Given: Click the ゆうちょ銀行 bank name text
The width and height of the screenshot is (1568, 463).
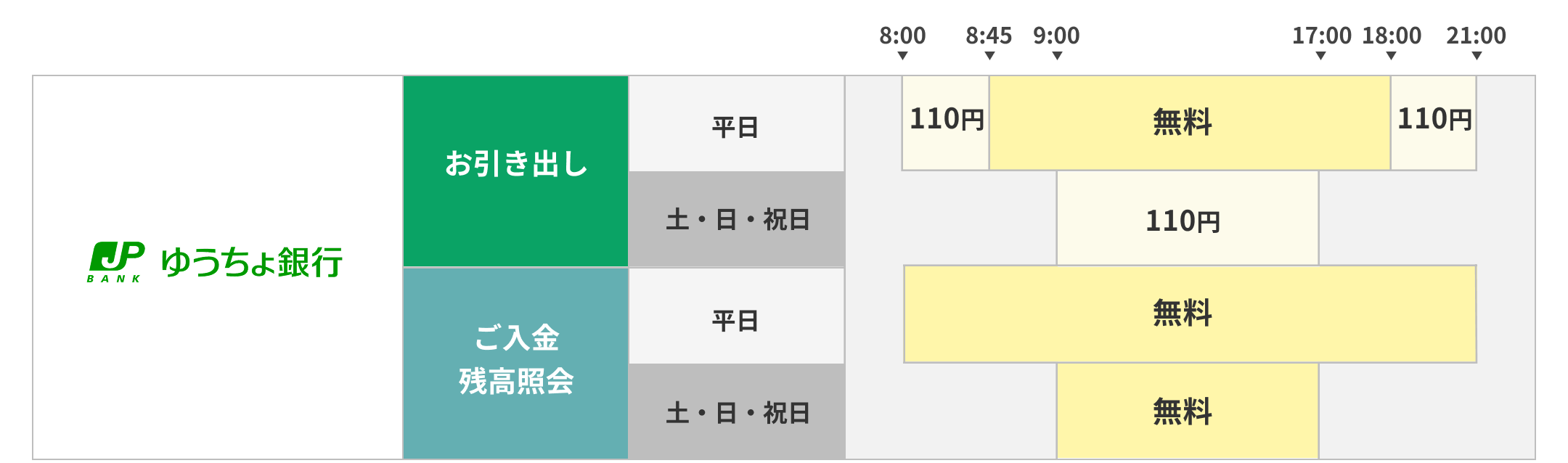Looking at the screenshot, I should (x=251, y=262).
